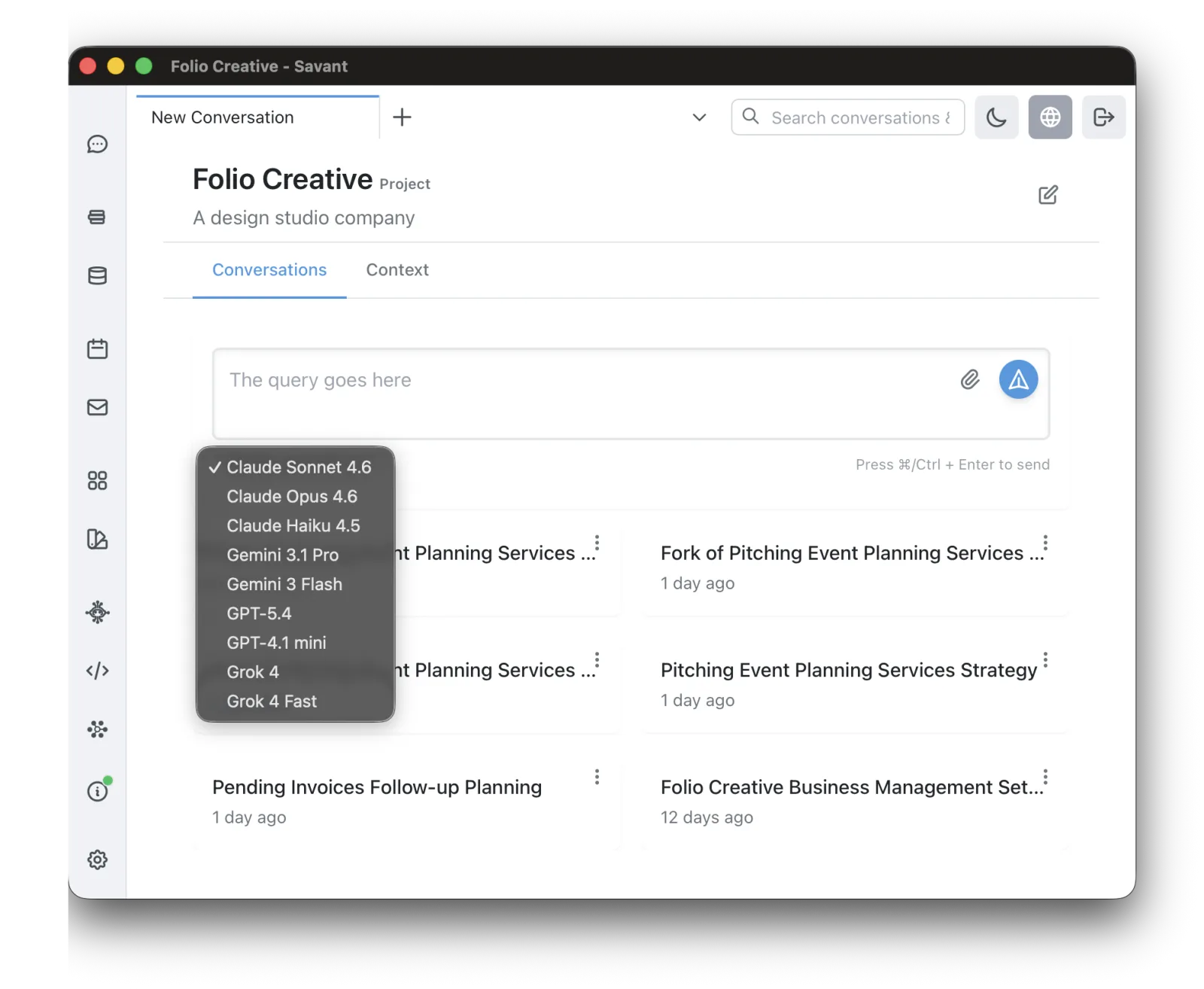
Task: Edit the Folio Creative project details
Action: 1047,195
